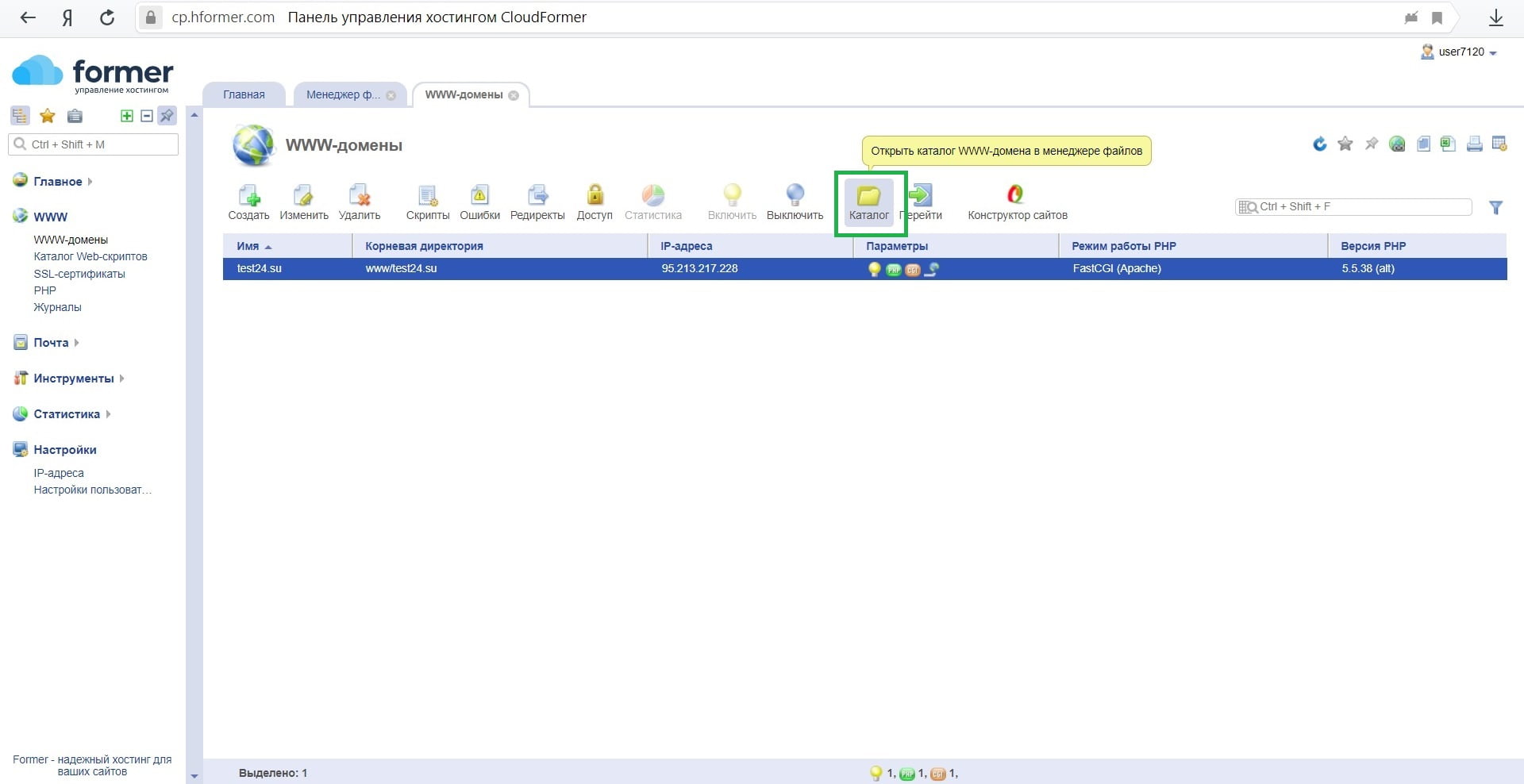The width and height of the screenshot is (1524, 784).
Task: Switch to the Менеджер файлов tab
Action: 343,94
